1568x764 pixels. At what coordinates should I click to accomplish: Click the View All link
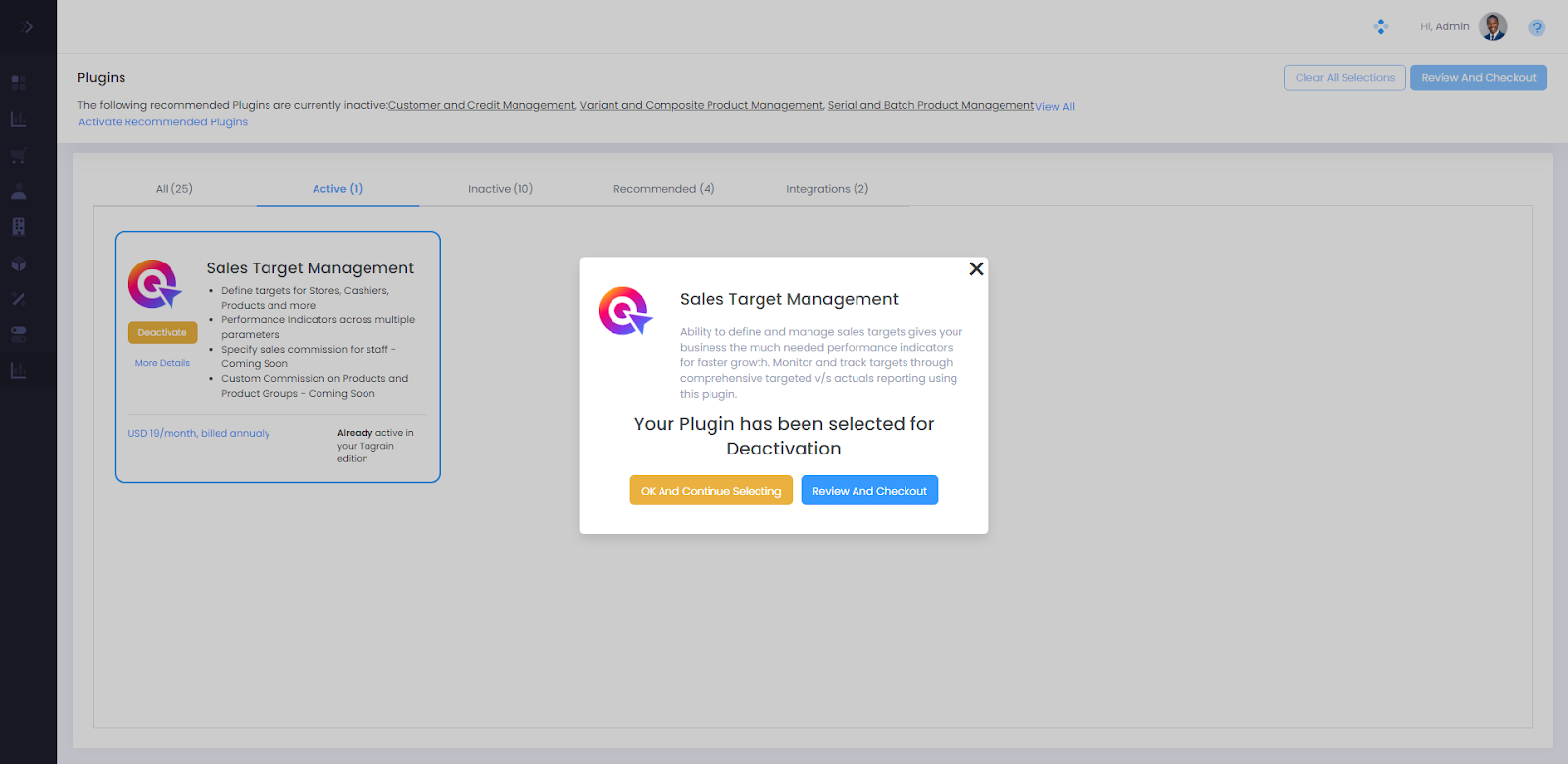click(x=1055, y=107)
